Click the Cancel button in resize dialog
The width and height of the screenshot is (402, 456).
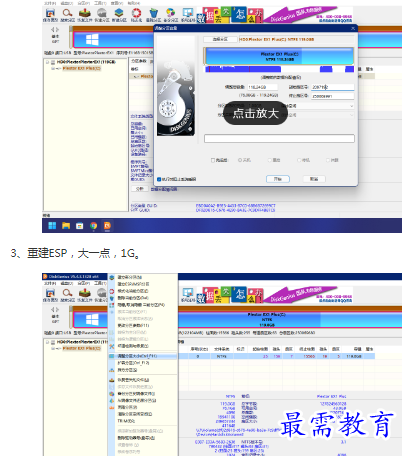[314, 179]
